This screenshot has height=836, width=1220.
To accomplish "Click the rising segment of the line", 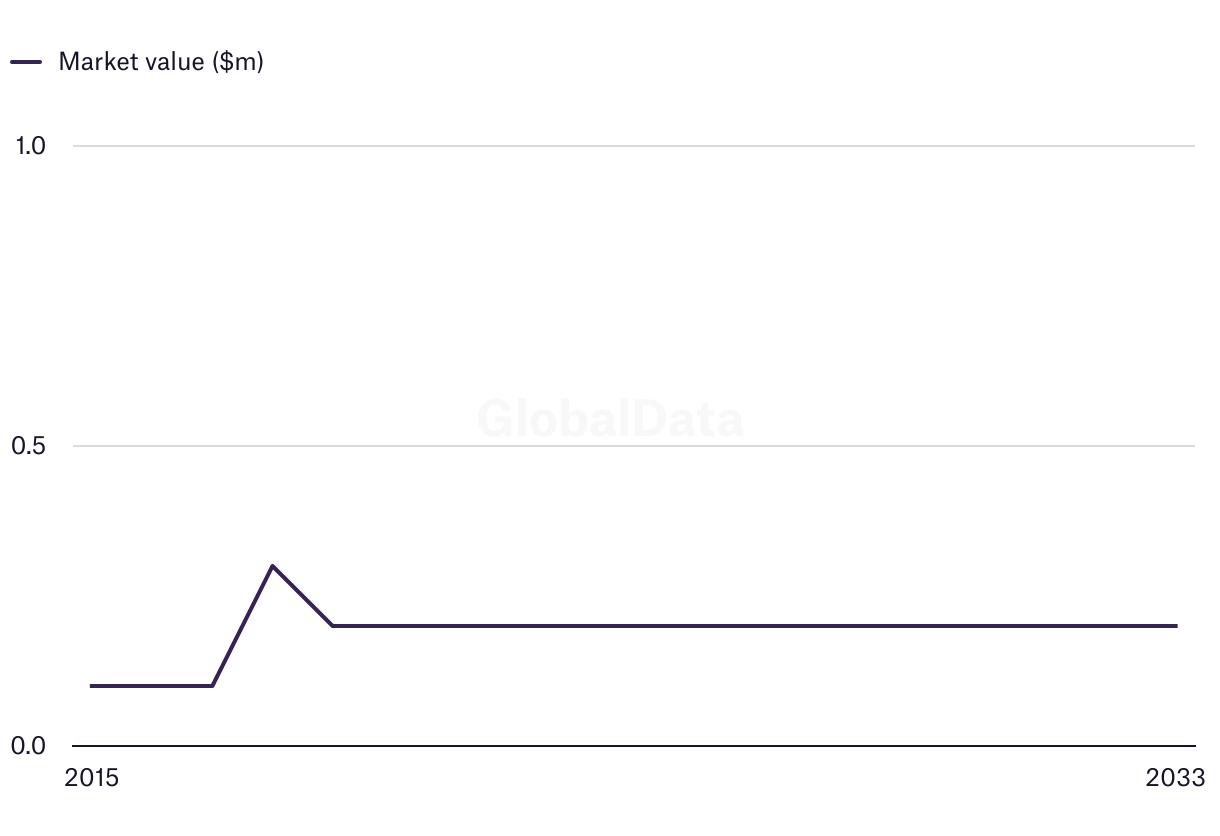I will point(242,626).
